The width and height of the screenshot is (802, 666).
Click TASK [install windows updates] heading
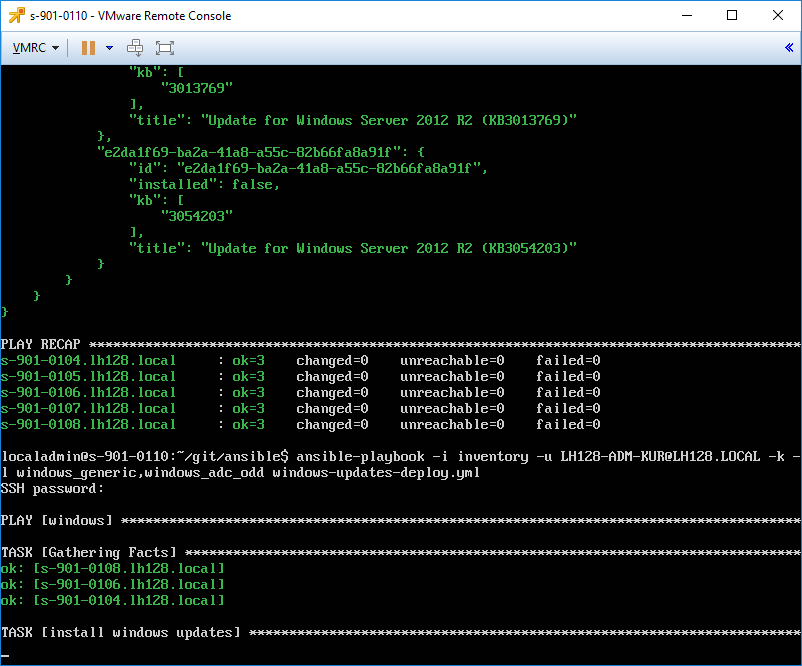click(x=121, y=633)
